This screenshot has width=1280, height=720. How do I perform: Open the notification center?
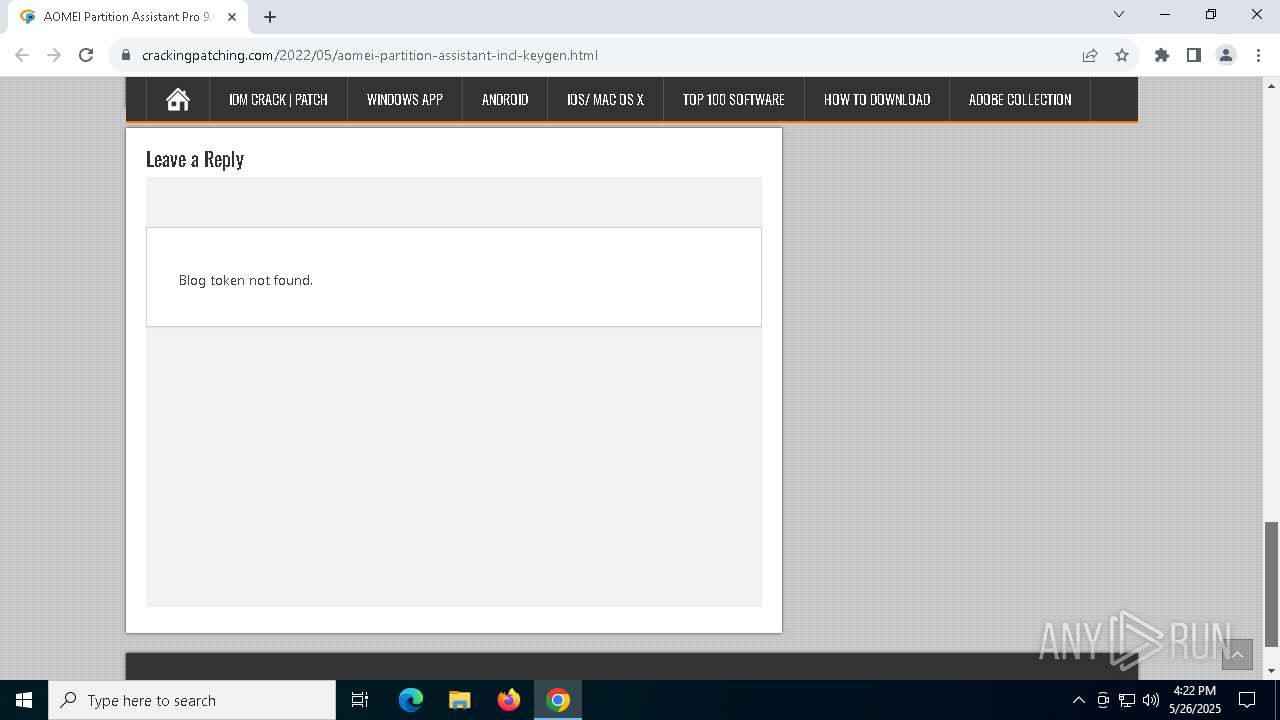1247,700
